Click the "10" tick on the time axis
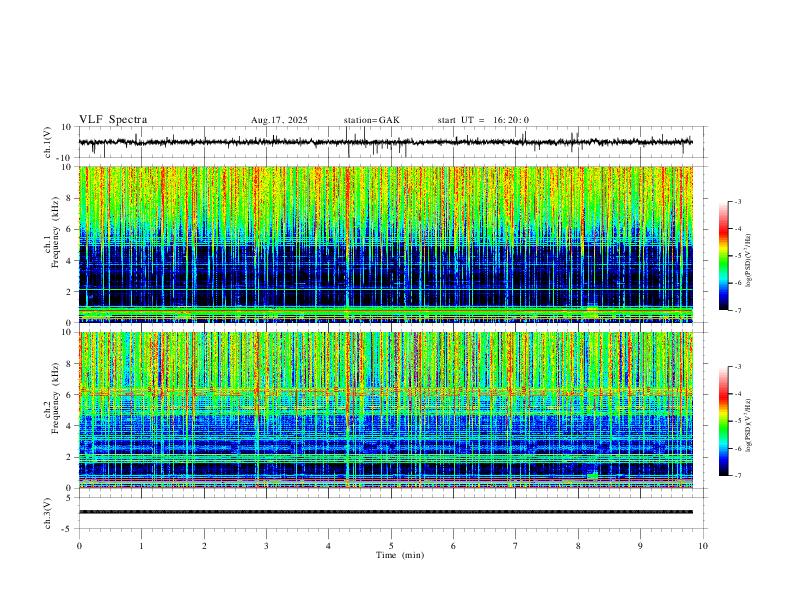The height and width of the screenshot is (612, 792). tap(703, 546)
